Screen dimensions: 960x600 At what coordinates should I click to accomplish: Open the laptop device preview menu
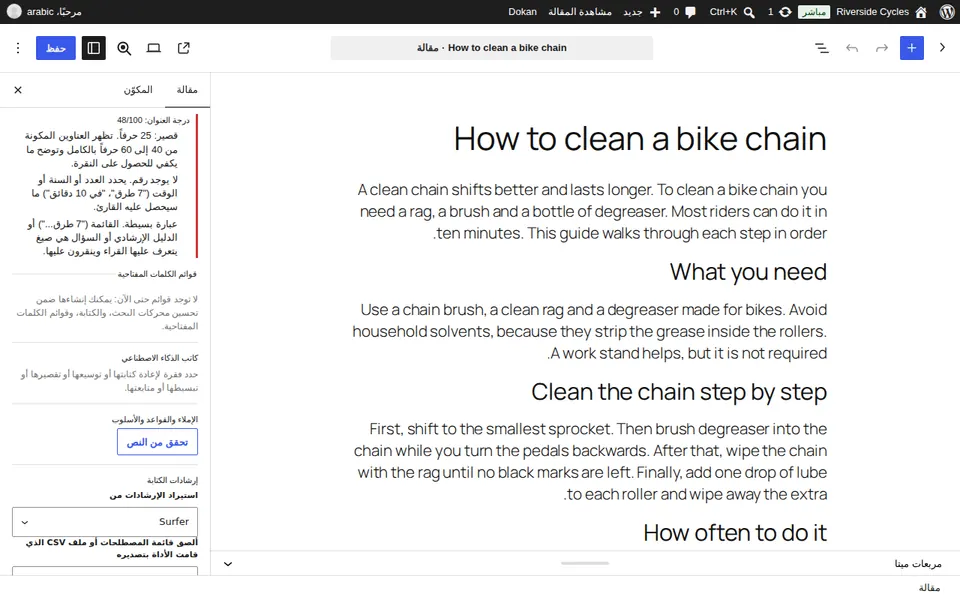[x=154, y=48]
